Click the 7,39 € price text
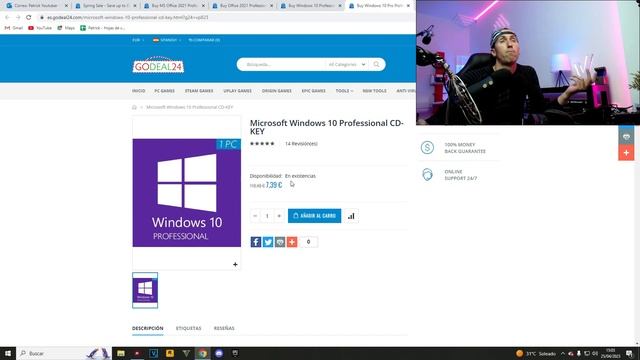Screen dimensions: 640x360 click(274, 185)
